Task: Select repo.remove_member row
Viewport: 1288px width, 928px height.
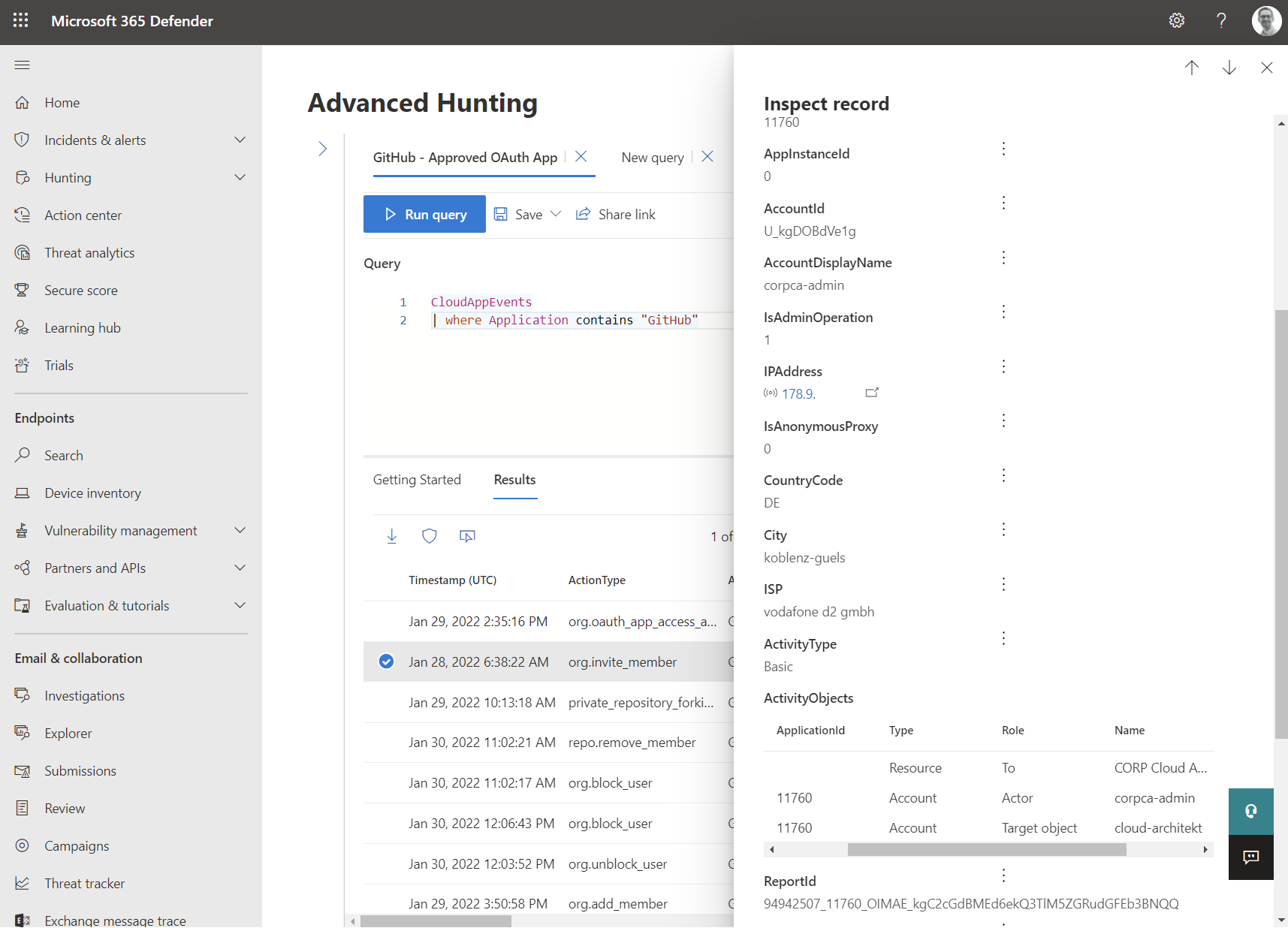Action: [x=548, y=743]
